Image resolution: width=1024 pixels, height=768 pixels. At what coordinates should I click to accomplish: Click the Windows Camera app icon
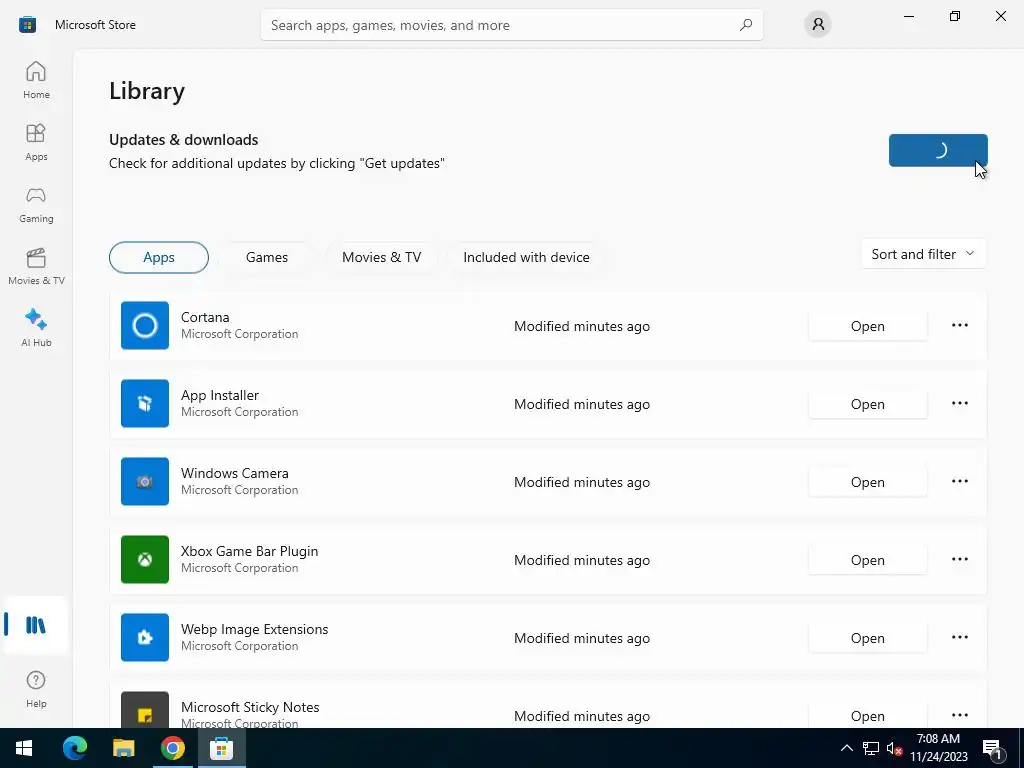[x=145, y=481]
